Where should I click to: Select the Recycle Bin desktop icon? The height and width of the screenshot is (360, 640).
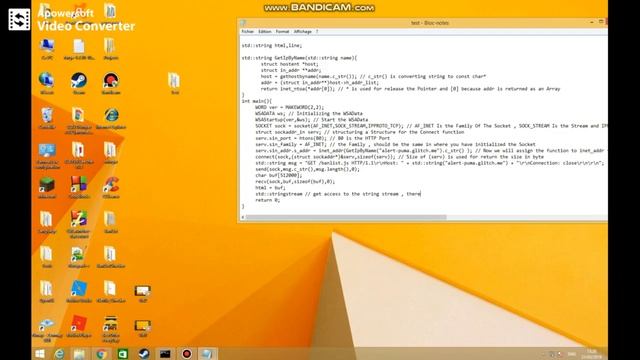tap(47, 118)
